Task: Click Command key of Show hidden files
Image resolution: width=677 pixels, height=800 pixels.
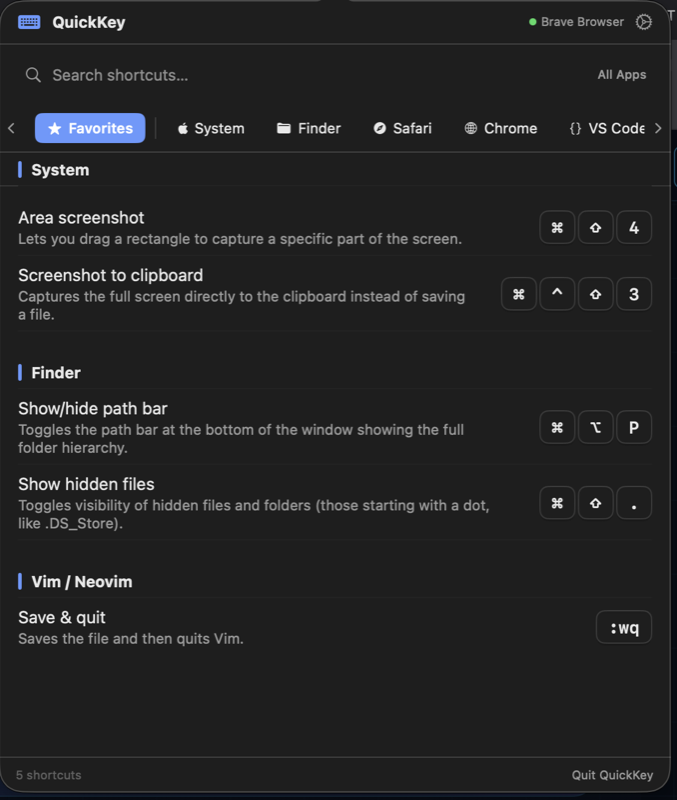Action: click(557, 503)
